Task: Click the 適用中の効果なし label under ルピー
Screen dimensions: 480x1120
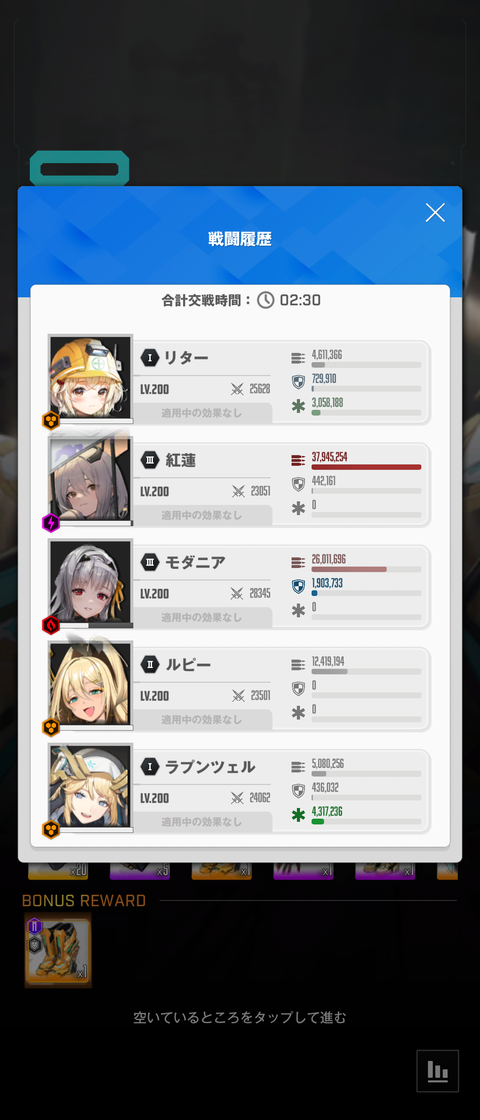Action: pos(202,719)
